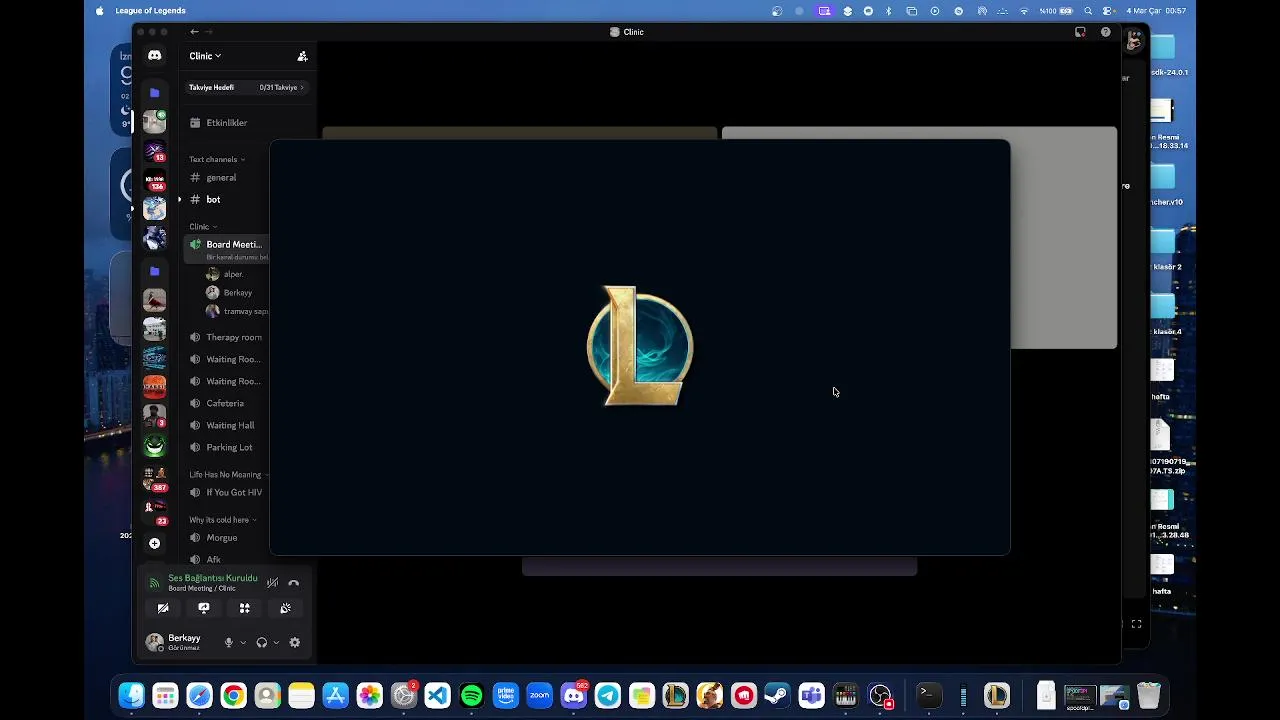The height and width of the screenshot is (720, 1280).
Task: Disconnect from the voice call
Action: pos(294,583)
